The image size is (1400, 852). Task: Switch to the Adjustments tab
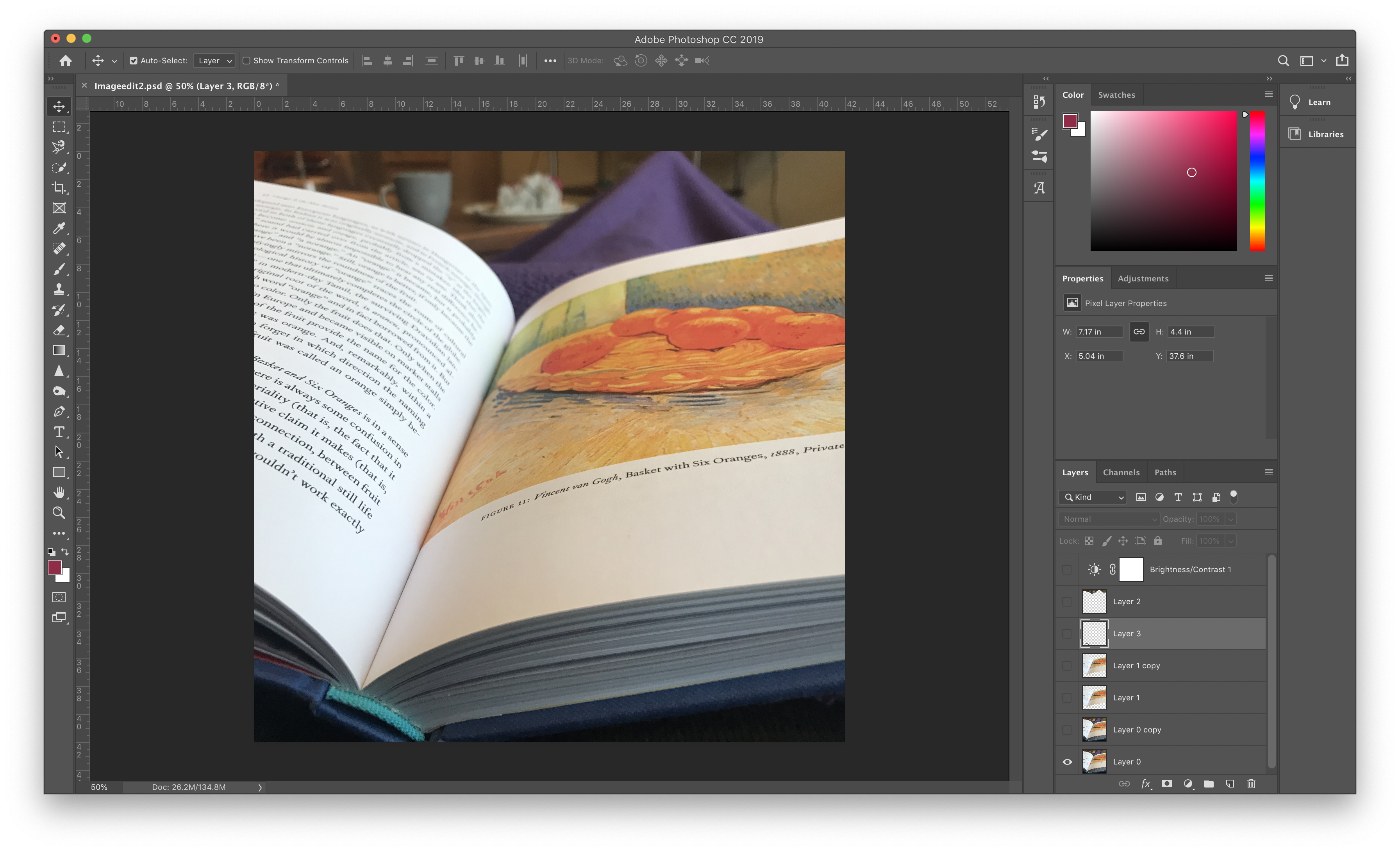tap(1143, 279)
